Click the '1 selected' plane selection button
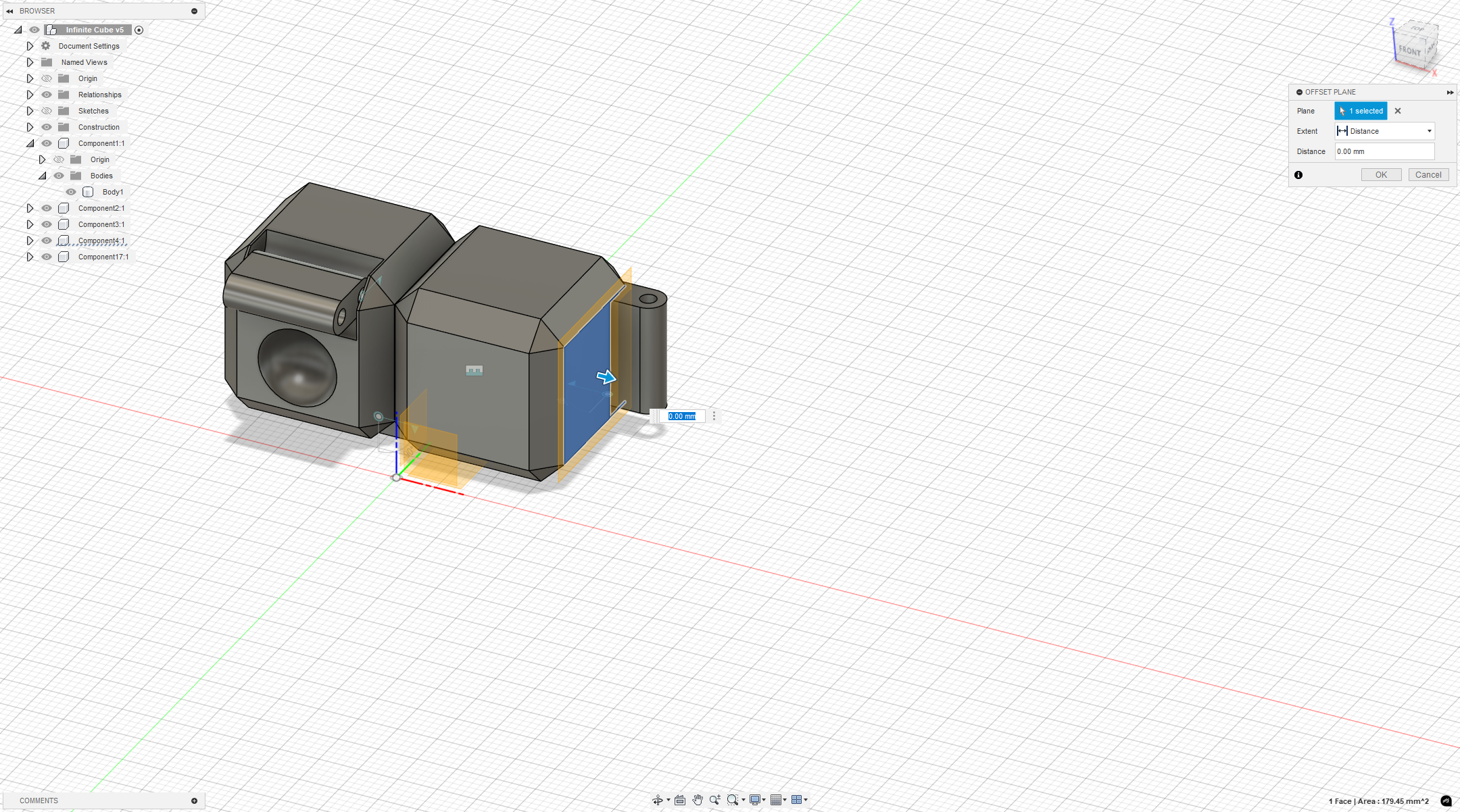The height and width of the screenshot is (812, 1460). point(1361,111)
